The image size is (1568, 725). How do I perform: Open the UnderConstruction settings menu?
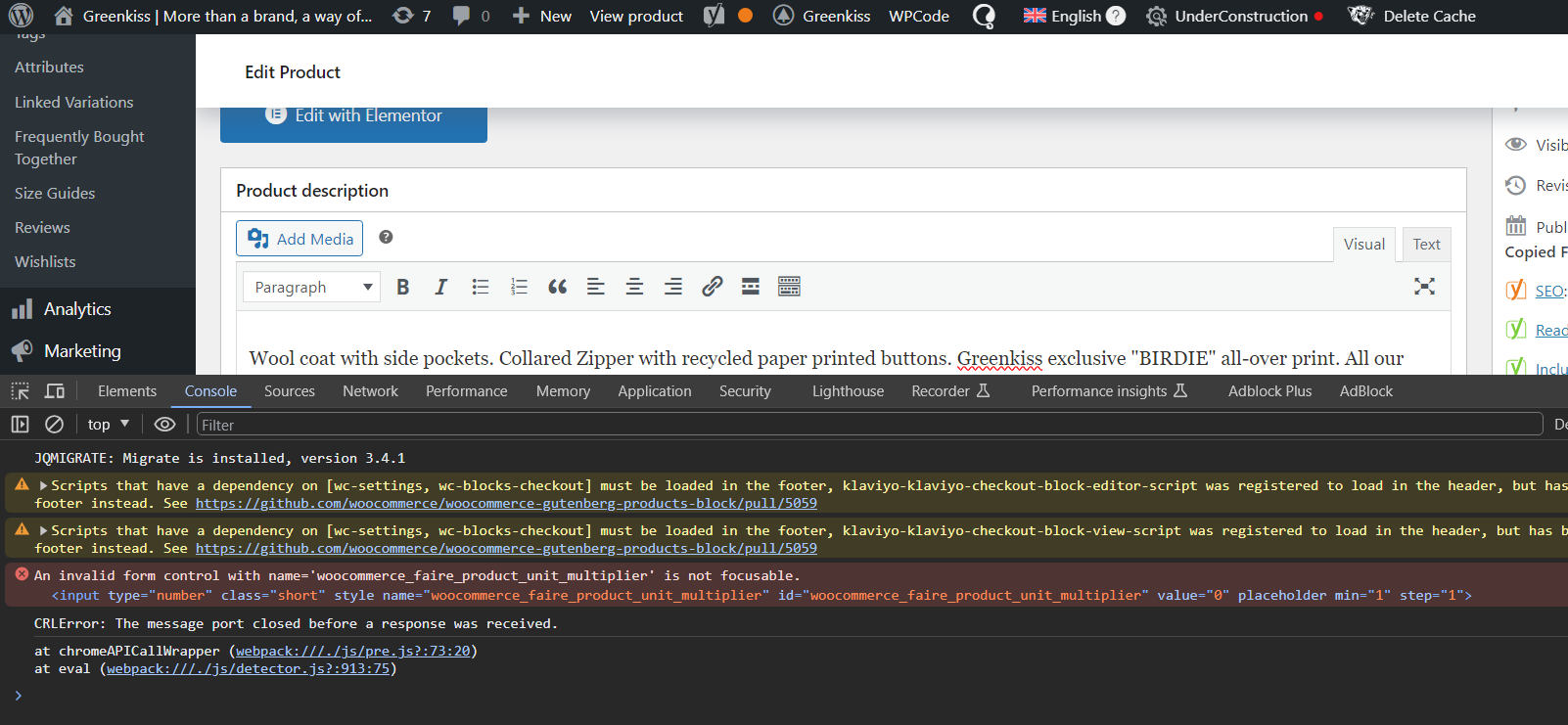[x=1234, y=16]
